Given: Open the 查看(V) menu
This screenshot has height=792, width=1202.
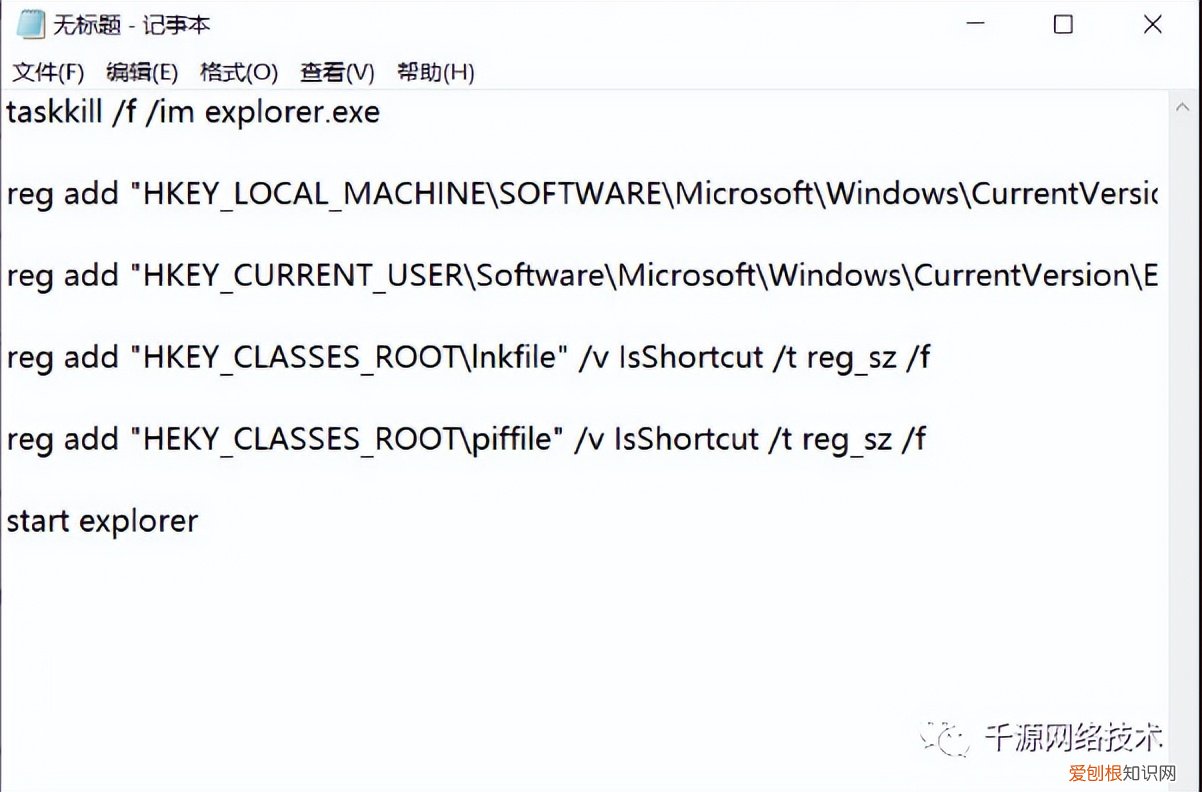Looking at the screenshot, I should click(x=337, y=72).
